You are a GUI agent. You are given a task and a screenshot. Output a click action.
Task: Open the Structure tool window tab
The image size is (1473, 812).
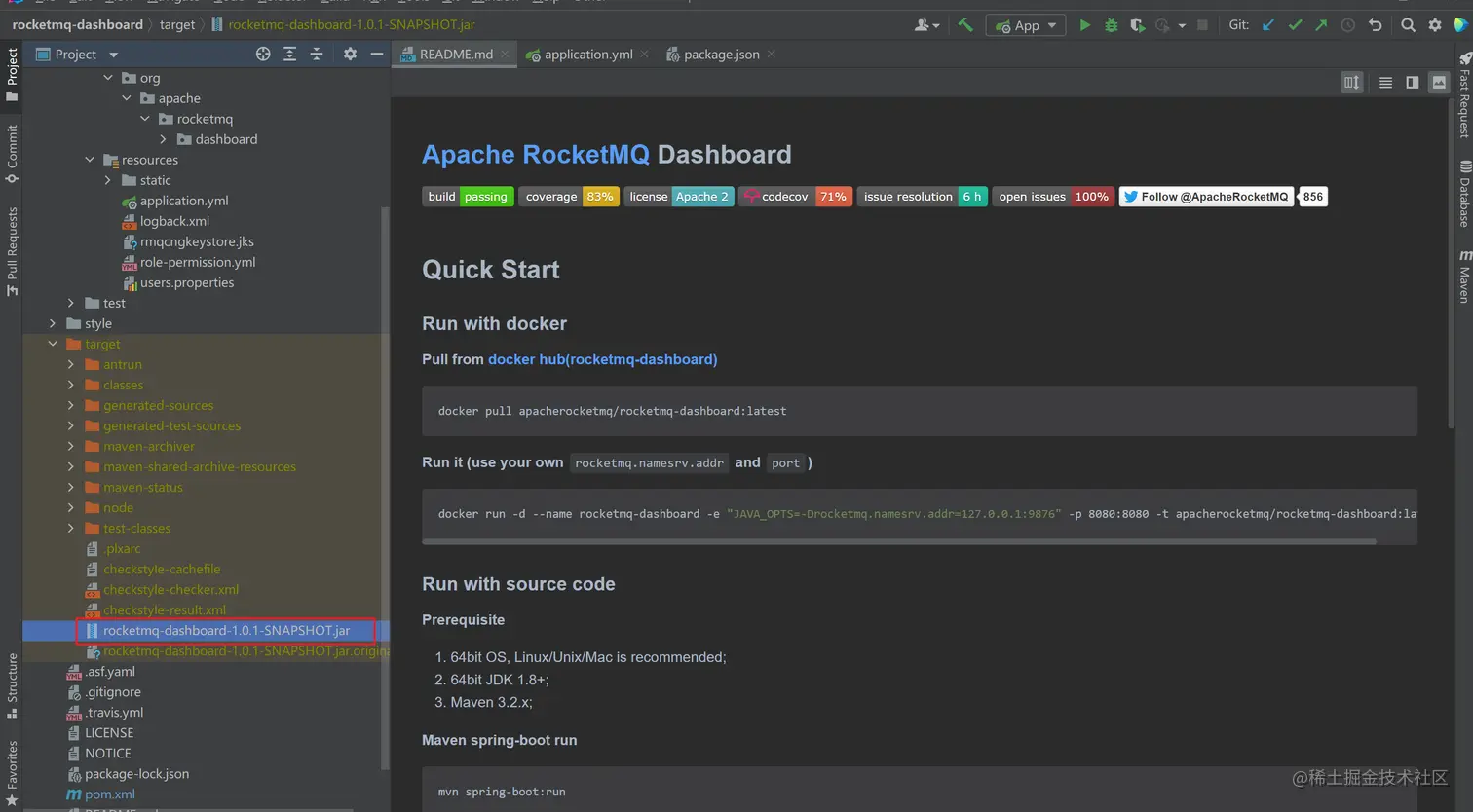[12, 685]
